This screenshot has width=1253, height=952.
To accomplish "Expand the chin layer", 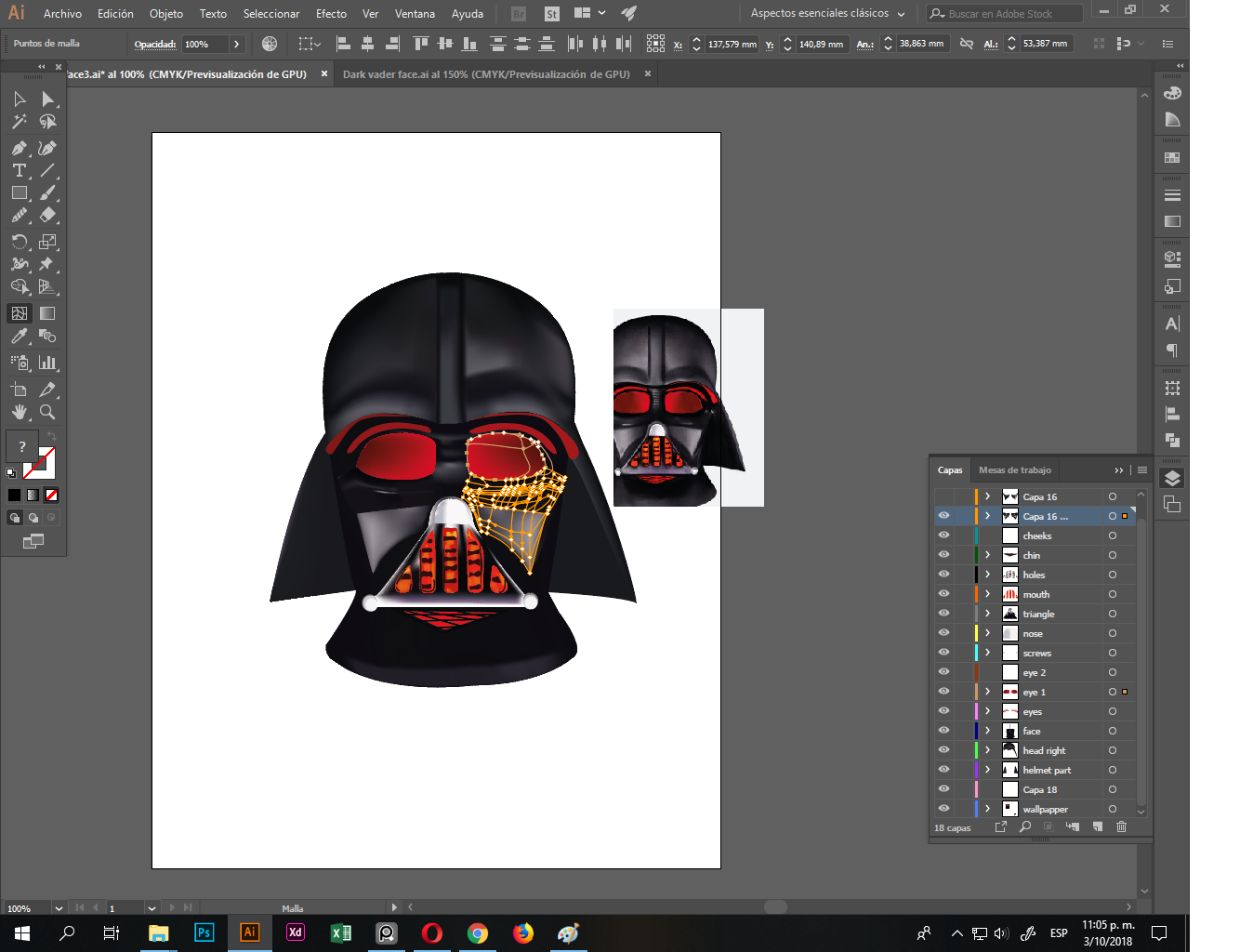I will 987,555.
